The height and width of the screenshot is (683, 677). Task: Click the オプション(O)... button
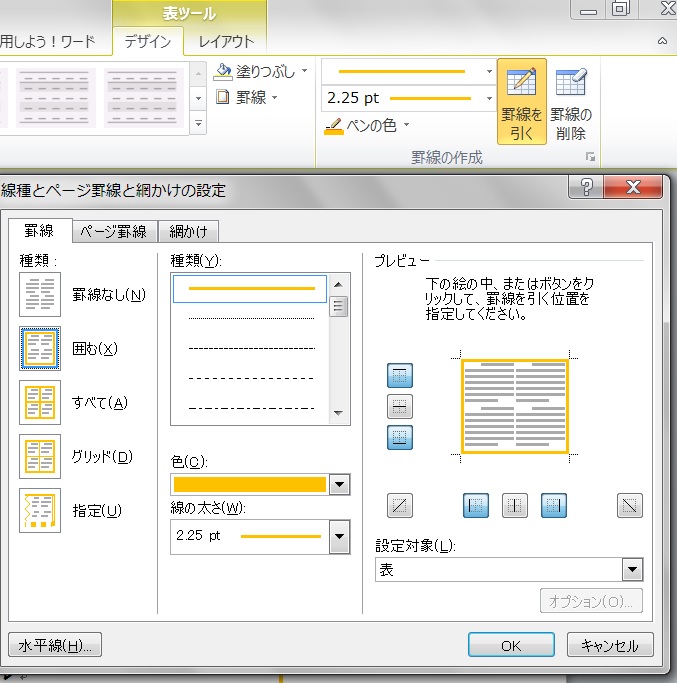click(x=591, y=602)
